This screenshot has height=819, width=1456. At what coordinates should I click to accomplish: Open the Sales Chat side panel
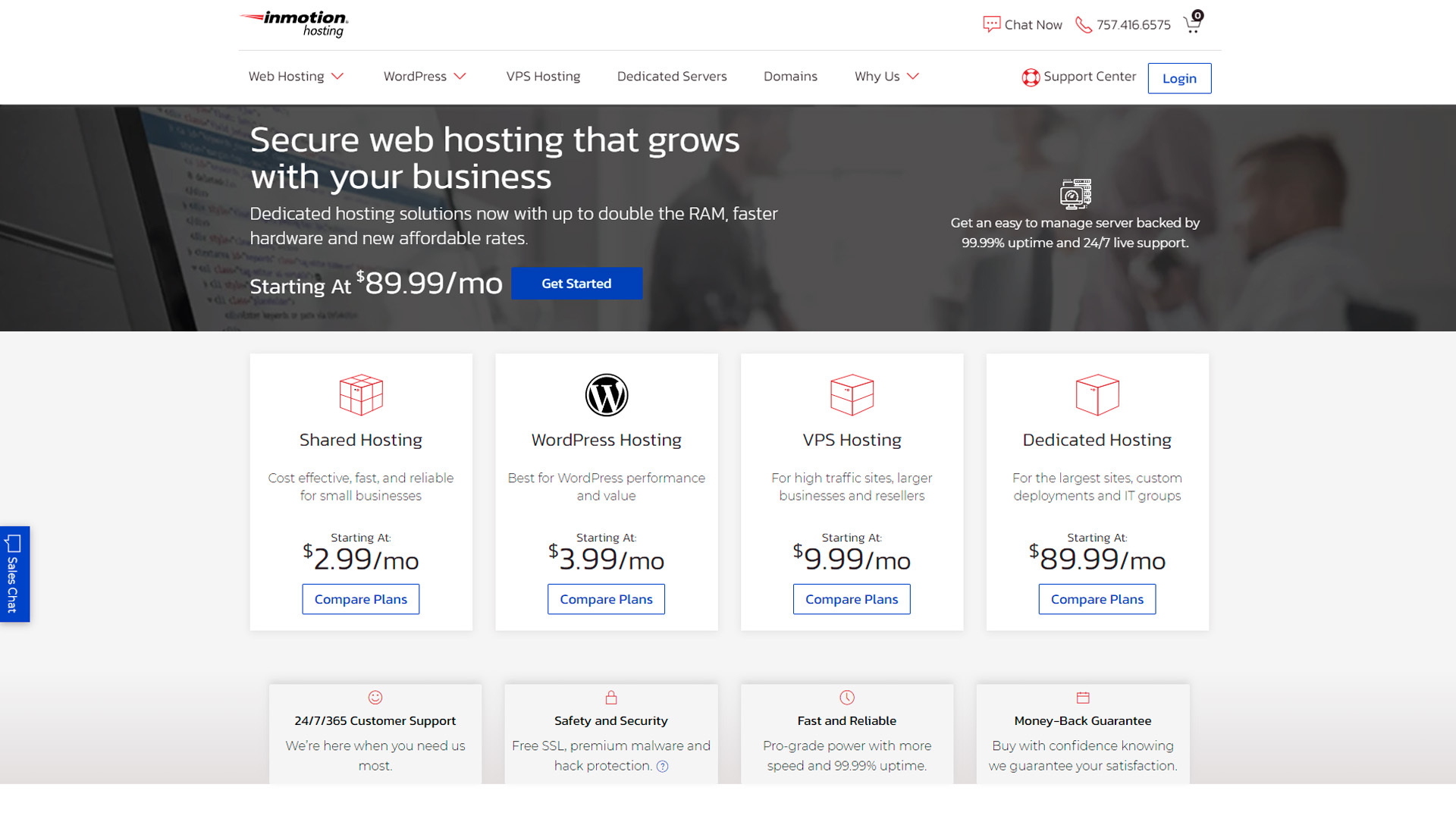tap(14, 574)
